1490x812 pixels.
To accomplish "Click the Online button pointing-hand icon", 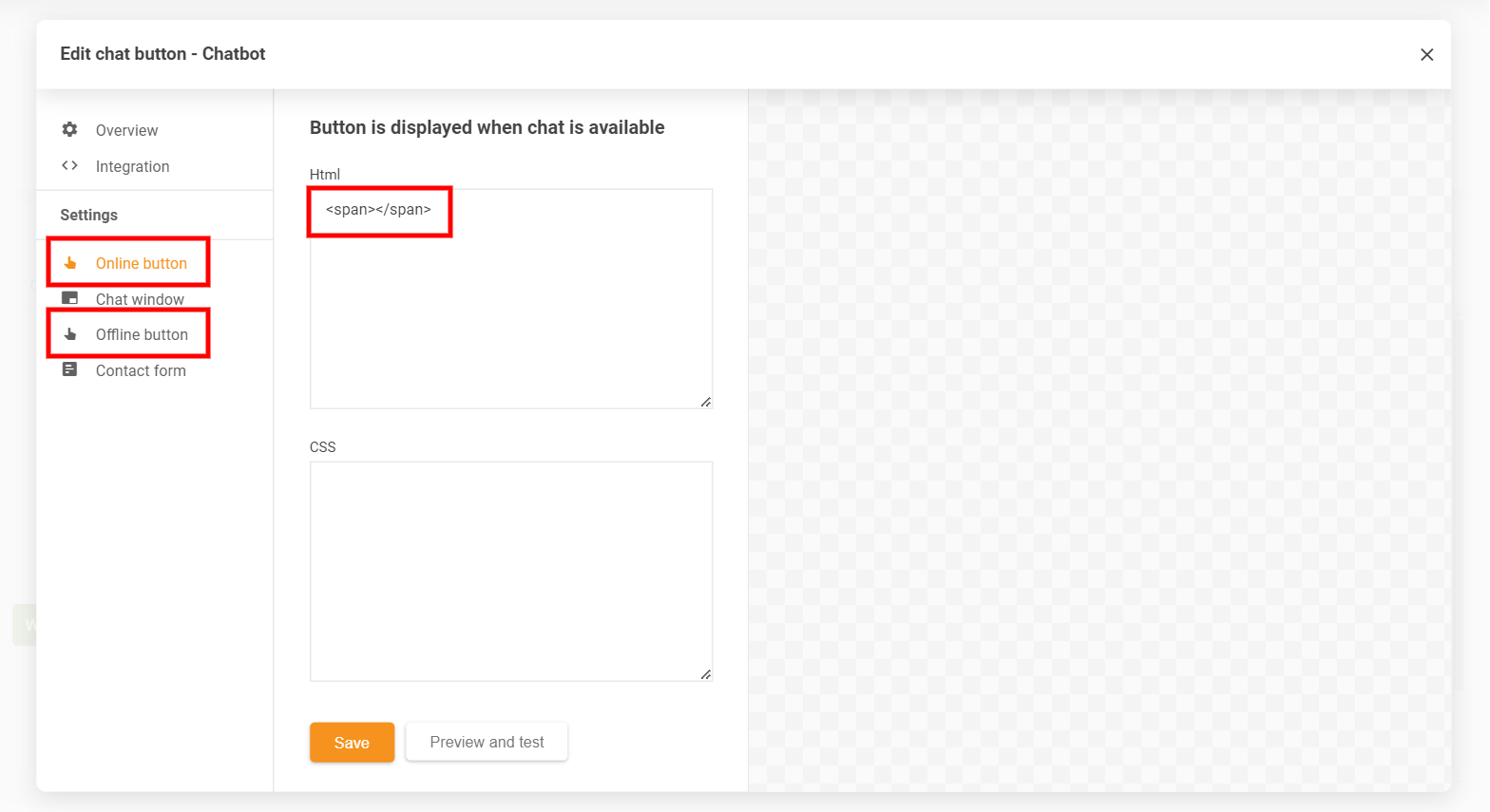I will [x=69, y=263].
